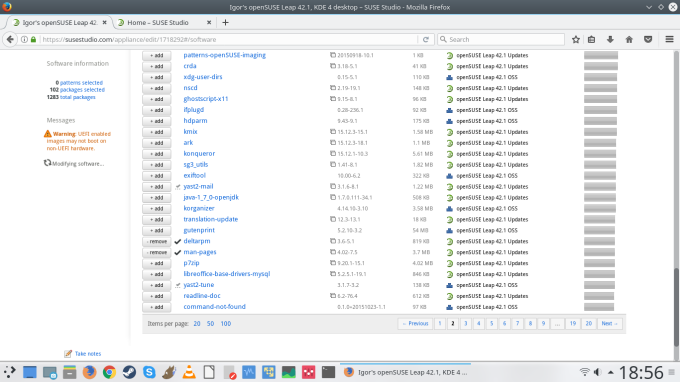The image size is (680, 382).
Task: Go to the Previous results page
Action: (415, 323)
